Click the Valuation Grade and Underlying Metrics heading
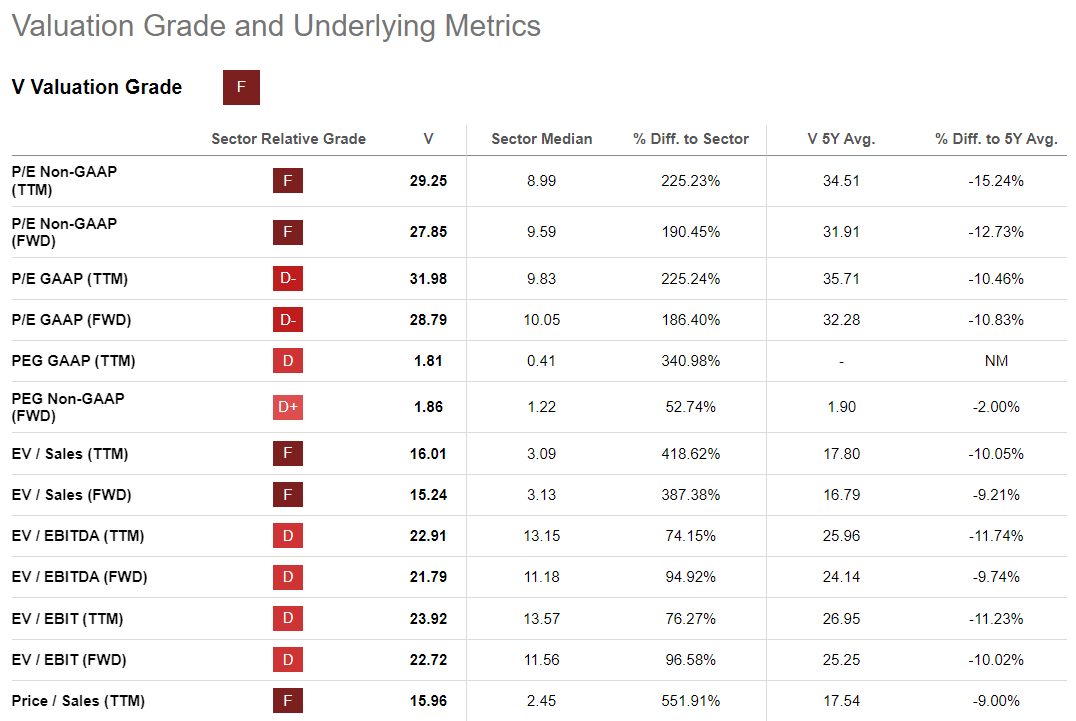Screen dimensions: 1076x721 tap(276, 26)
